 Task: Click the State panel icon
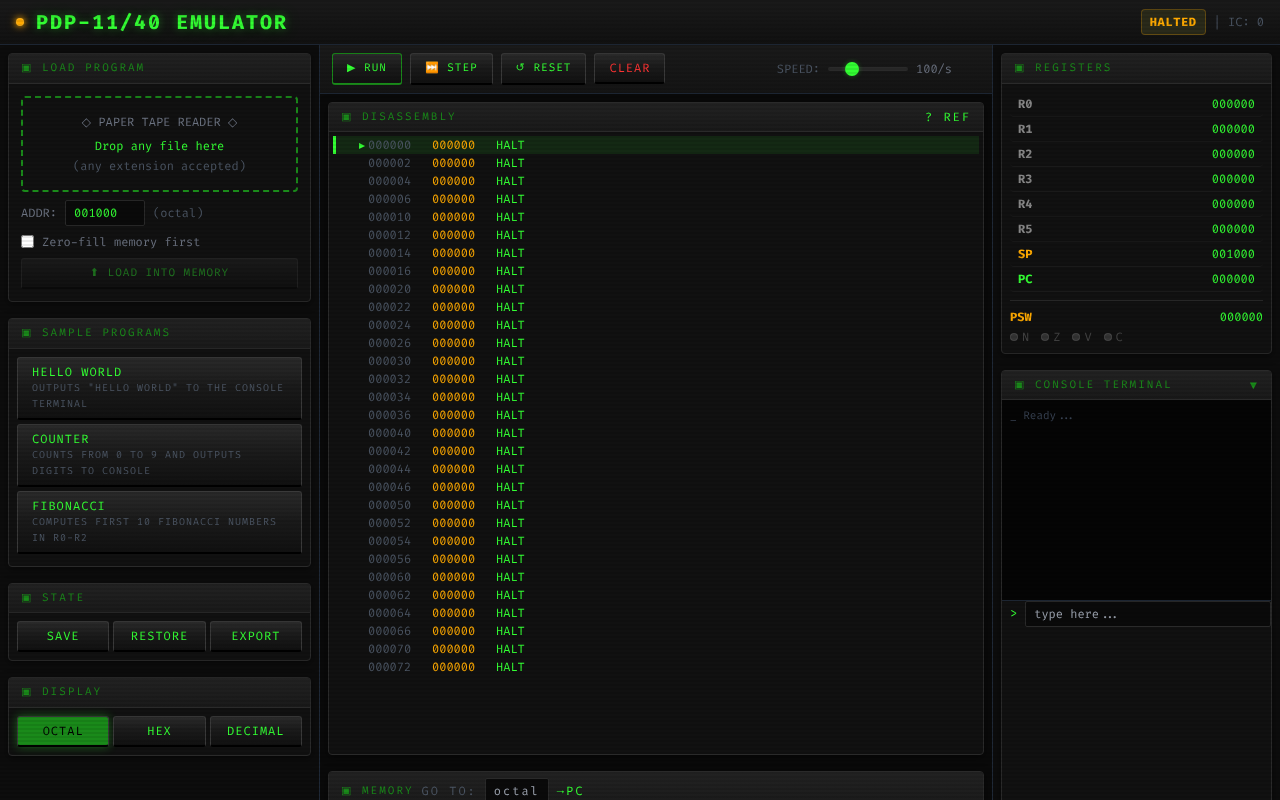point(27,598)
